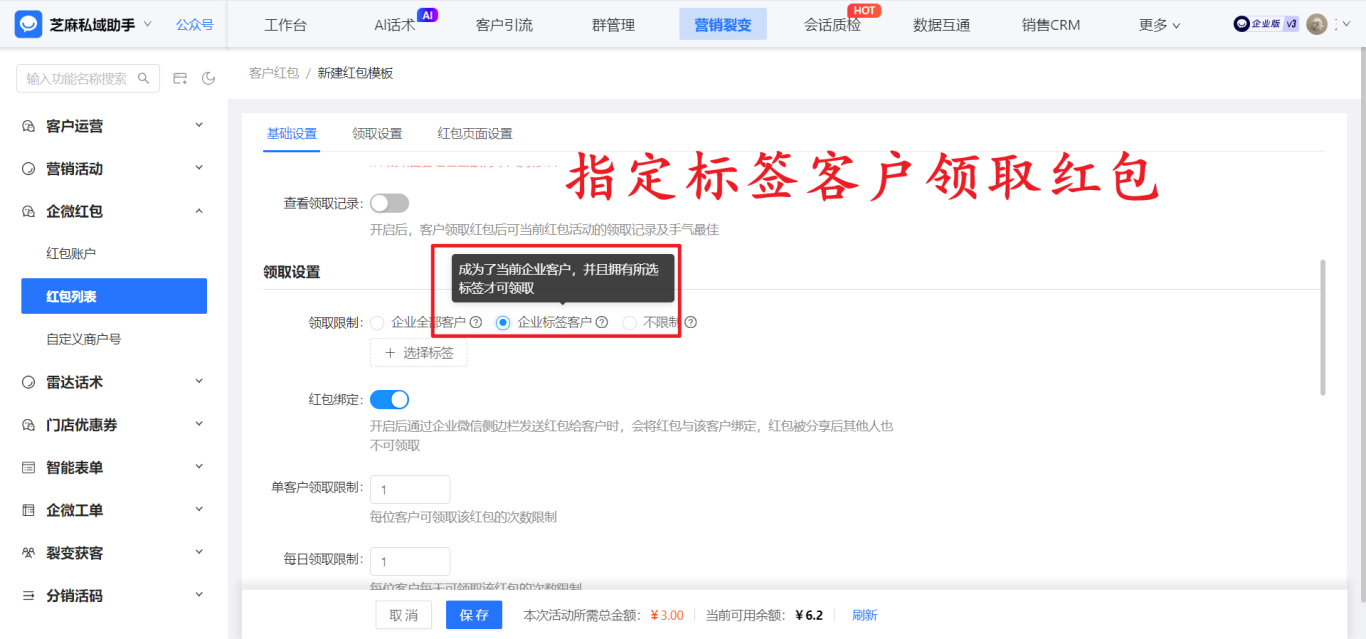The image size is (1366, 639).
Task: Click the 客户红包 breadcrumb link
Action: point(273,73)
